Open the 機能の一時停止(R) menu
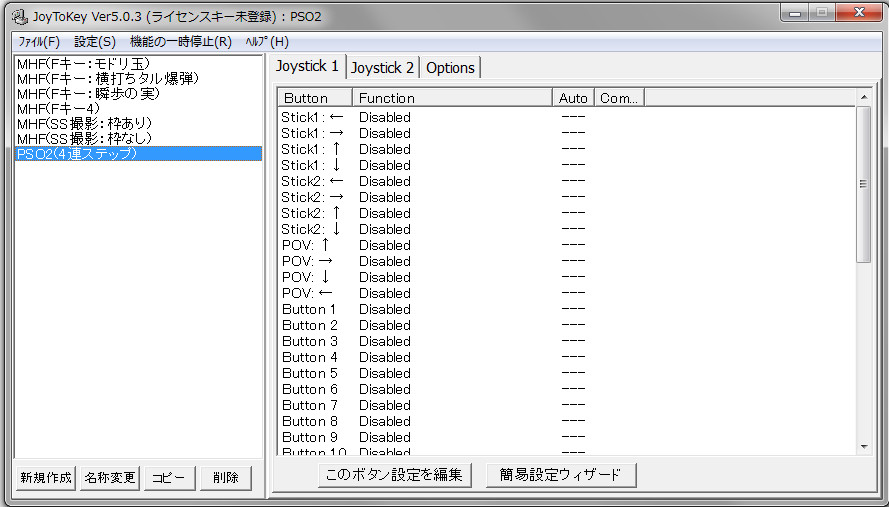The width and height of the screenshot is (889, 507). (181, 42)
